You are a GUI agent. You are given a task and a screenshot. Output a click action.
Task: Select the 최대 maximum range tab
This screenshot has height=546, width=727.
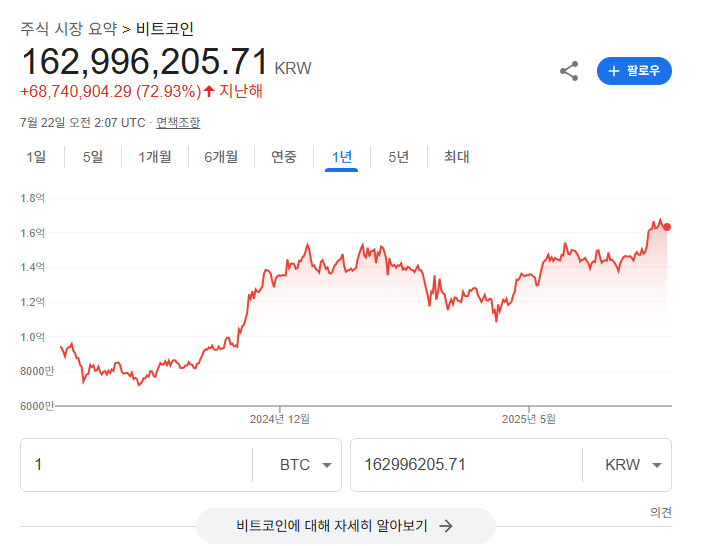click(x=456, y=157)
